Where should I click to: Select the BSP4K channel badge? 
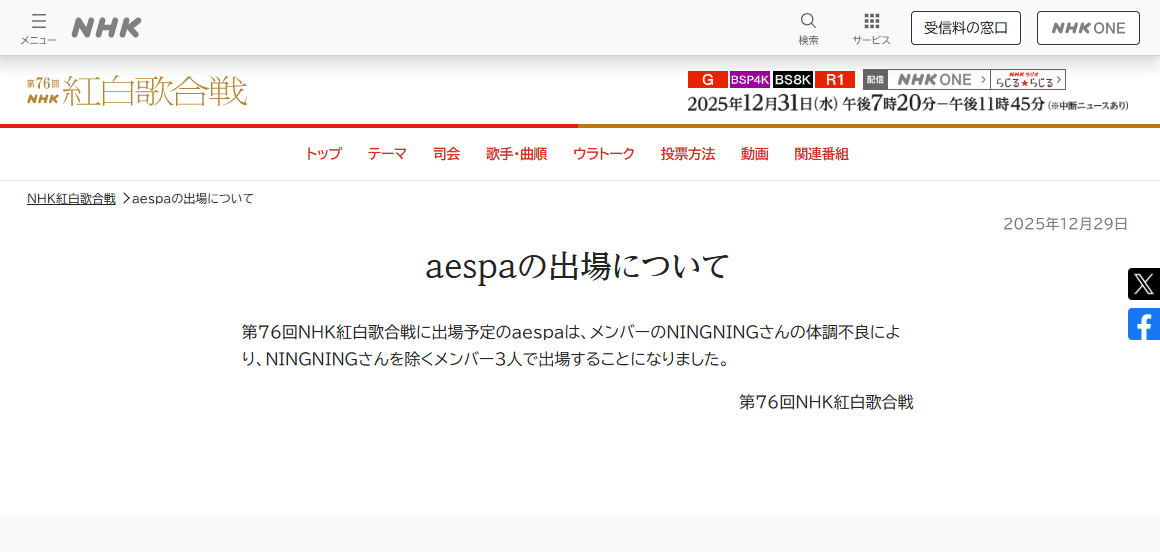[x=750, y=79]
